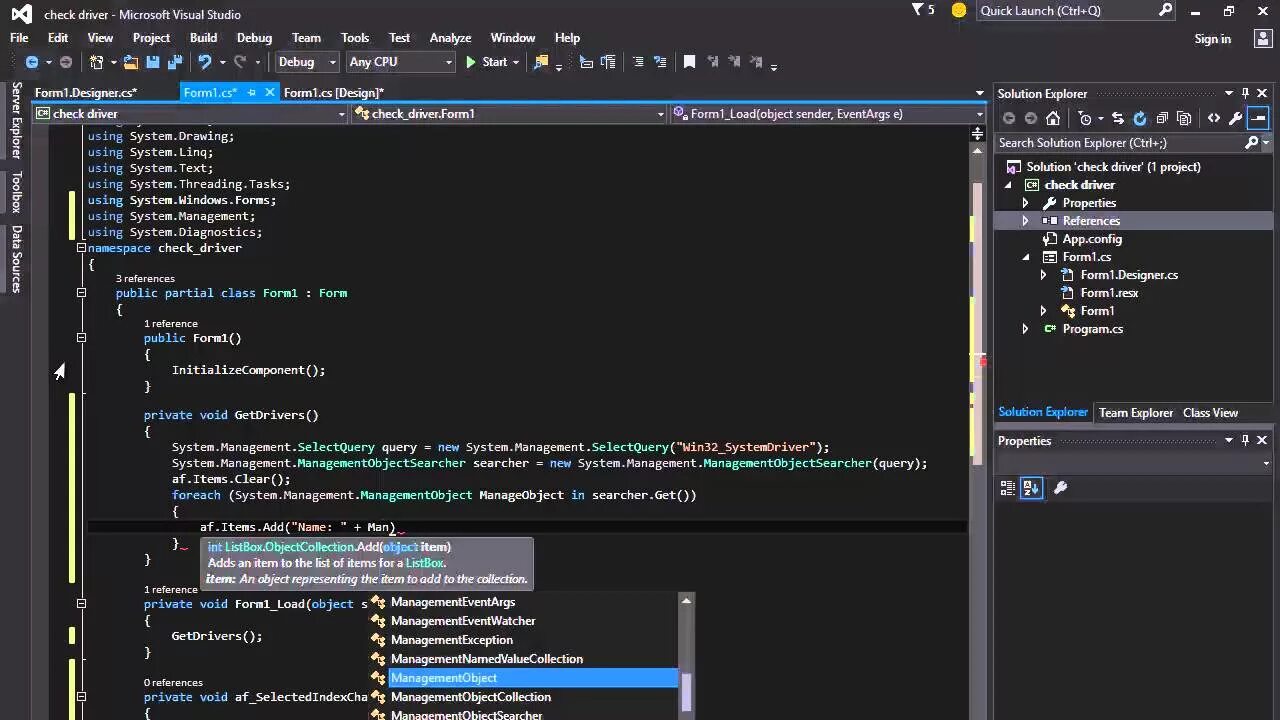Collapse the namespace check_driver code block
Viewport: 1280px width, 720px height.
point(82,248)
